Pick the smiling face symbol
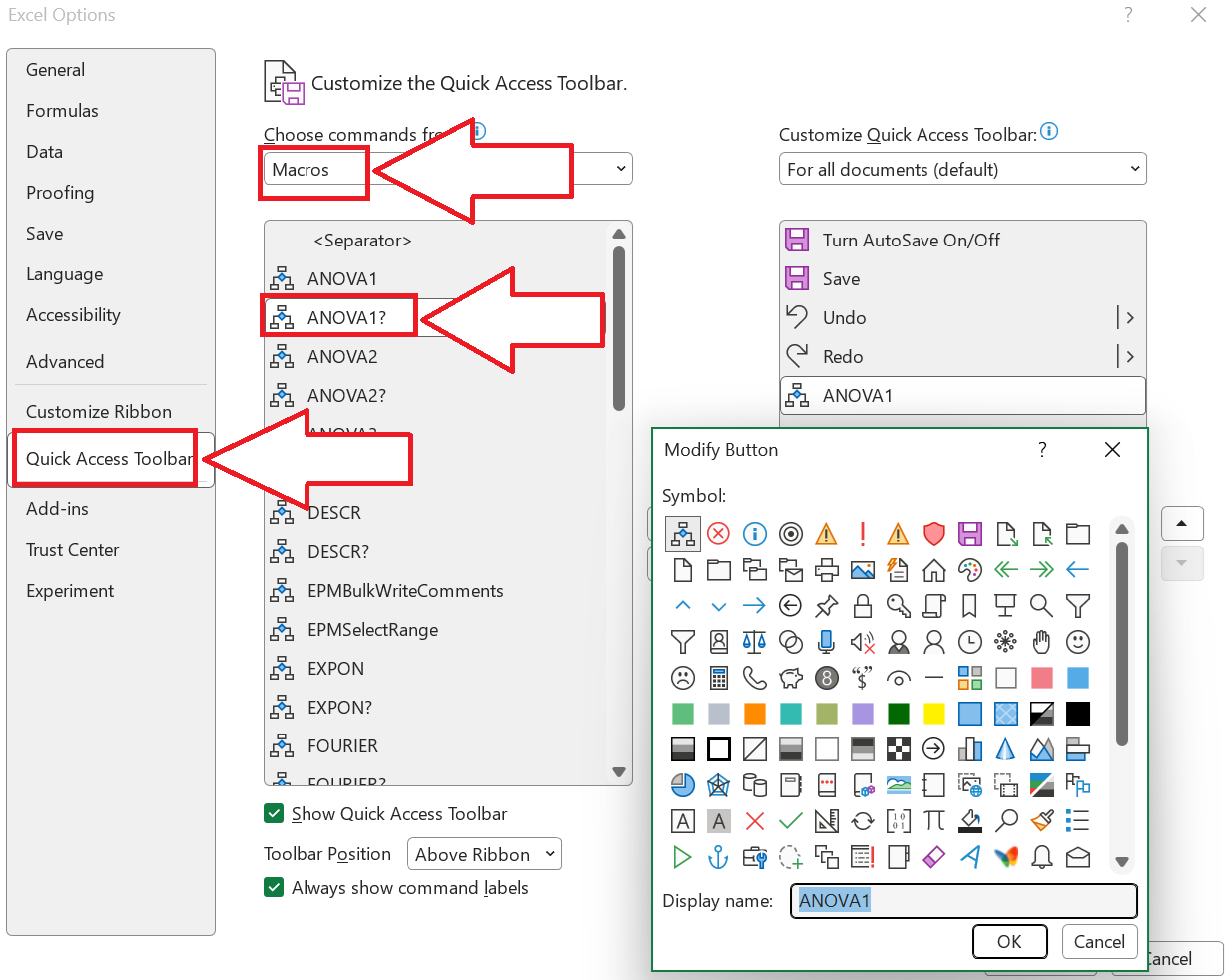Screen dimensions: 1230x980 coord(1078,642)
